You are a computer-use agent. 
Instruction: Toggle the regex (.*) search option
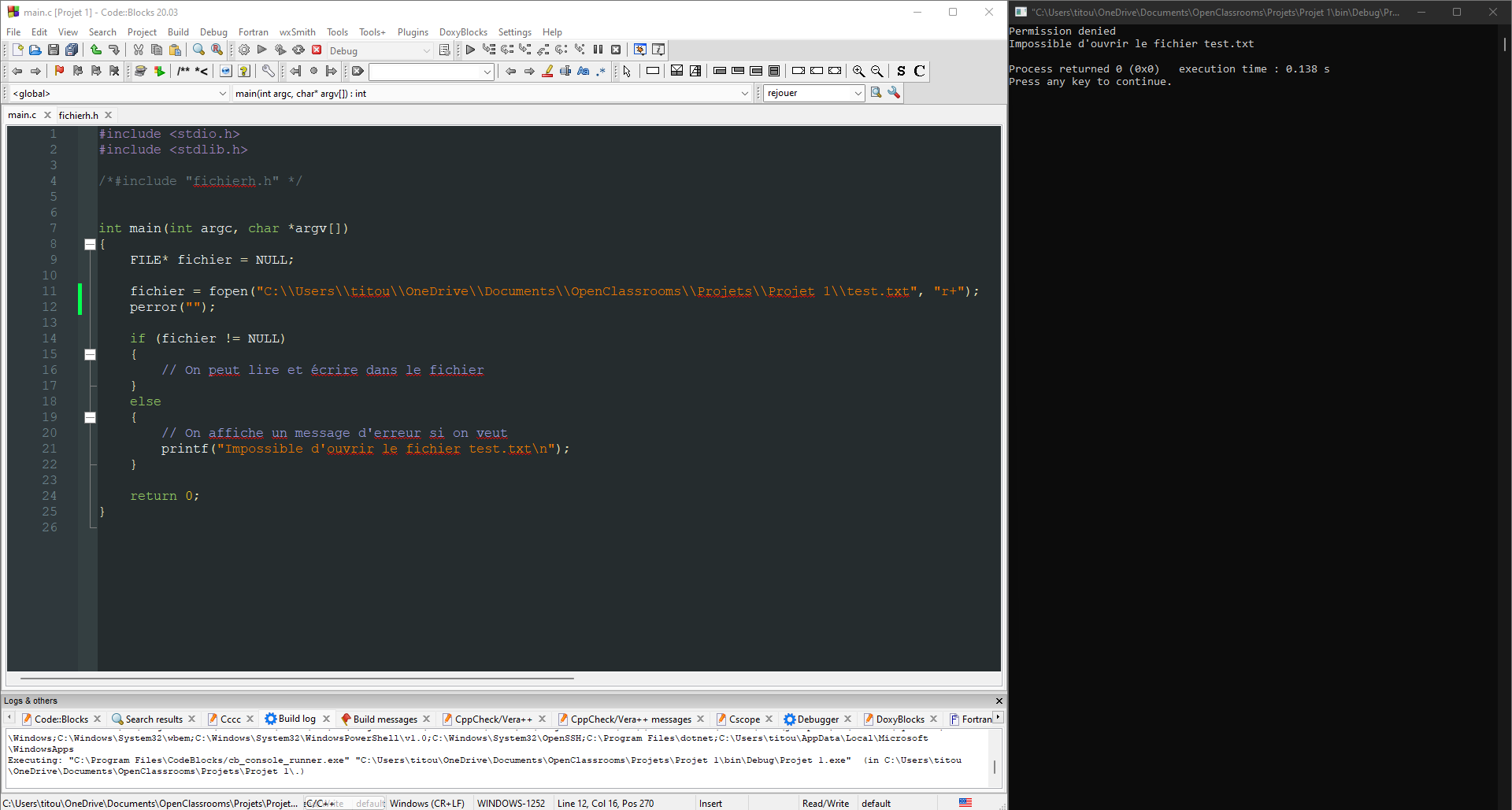601,71
